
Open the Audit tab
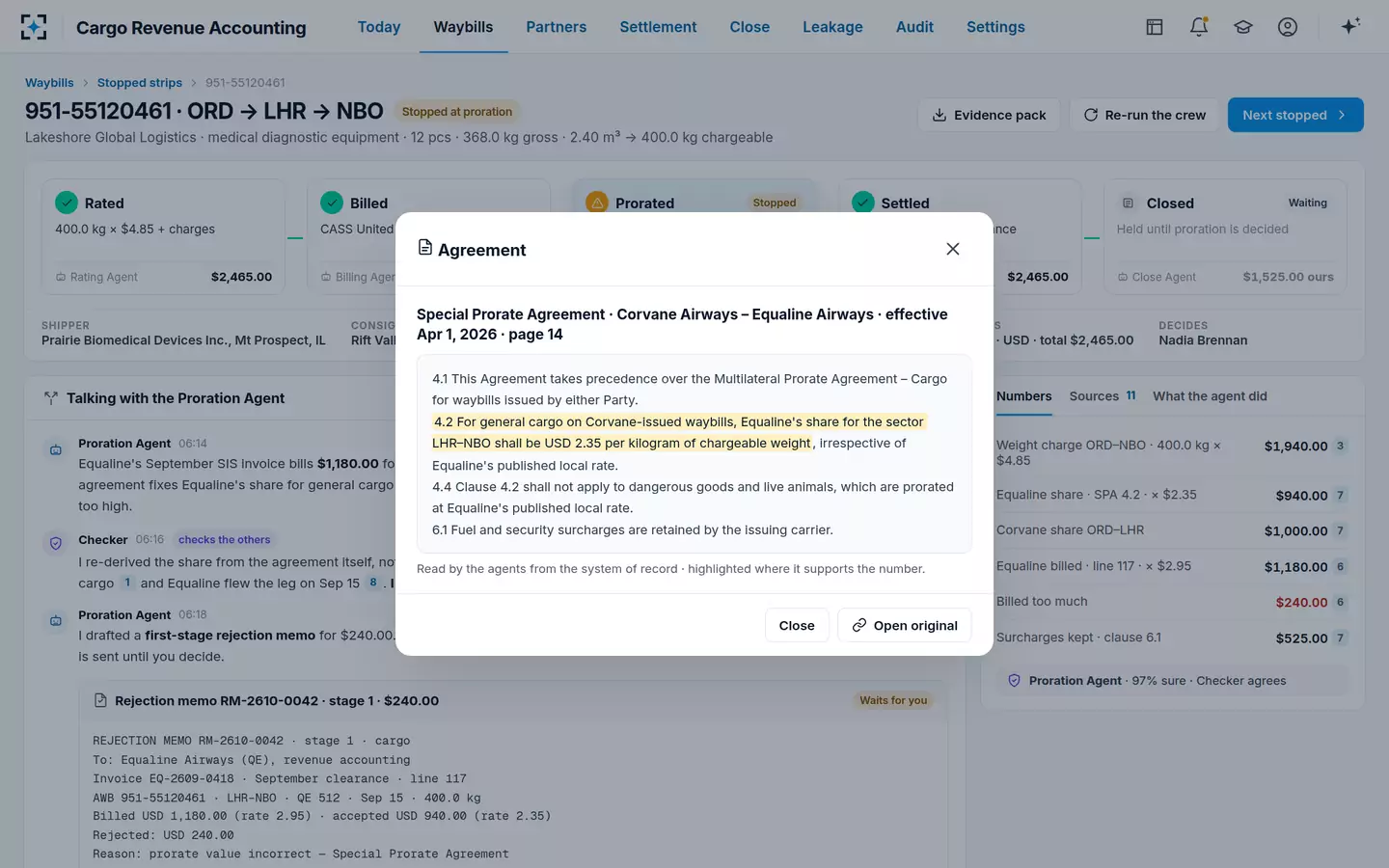point(914,27)
